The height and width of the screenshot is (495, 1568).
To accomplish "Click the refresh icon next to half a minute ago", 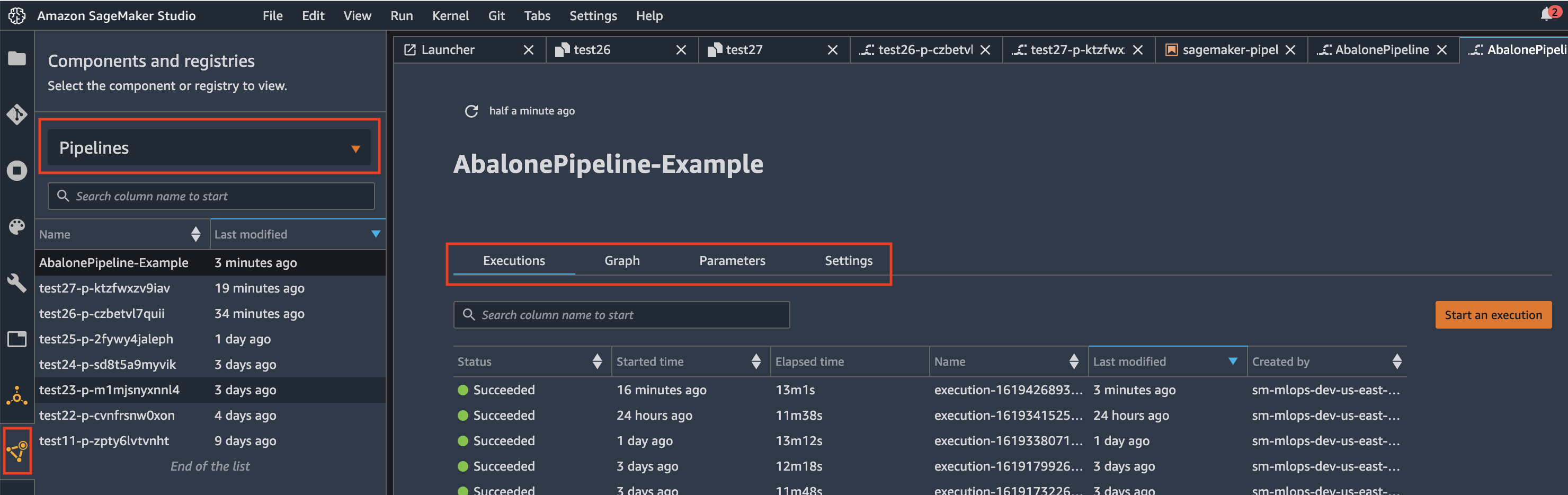I will pos(471,111).
